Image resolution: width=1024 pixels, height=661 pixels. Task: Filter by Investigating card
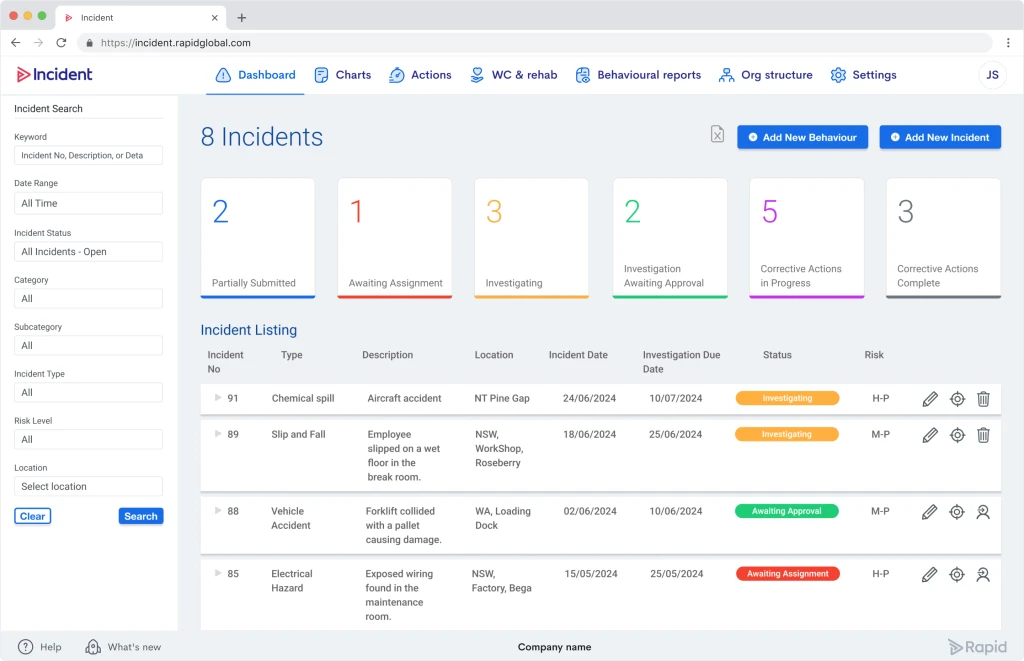coord(532,238)
